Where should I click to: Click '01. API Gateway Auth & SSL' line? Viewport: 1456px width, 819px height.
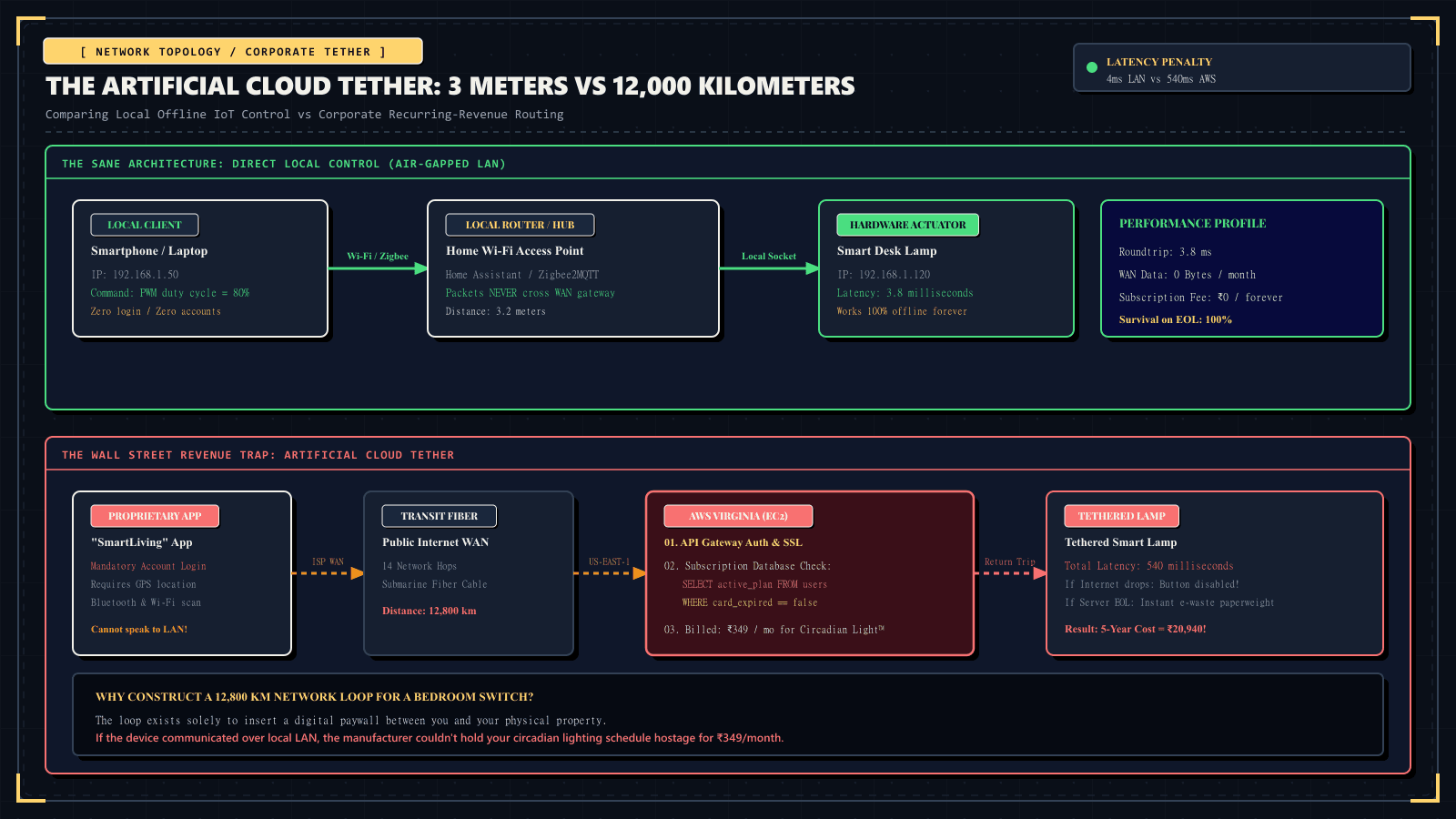tap(733, 542)
